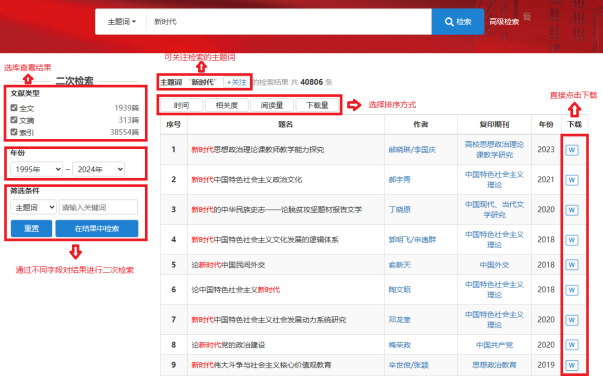This screenshot has width=603, height=376.
Task: Click the 题名 column header
Action: [x=285, y=125]
